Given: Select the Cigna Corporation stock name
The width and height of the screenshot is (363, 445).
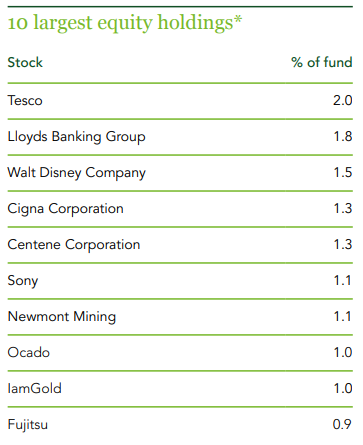Looking at the screenshot, I should point(65,209).
